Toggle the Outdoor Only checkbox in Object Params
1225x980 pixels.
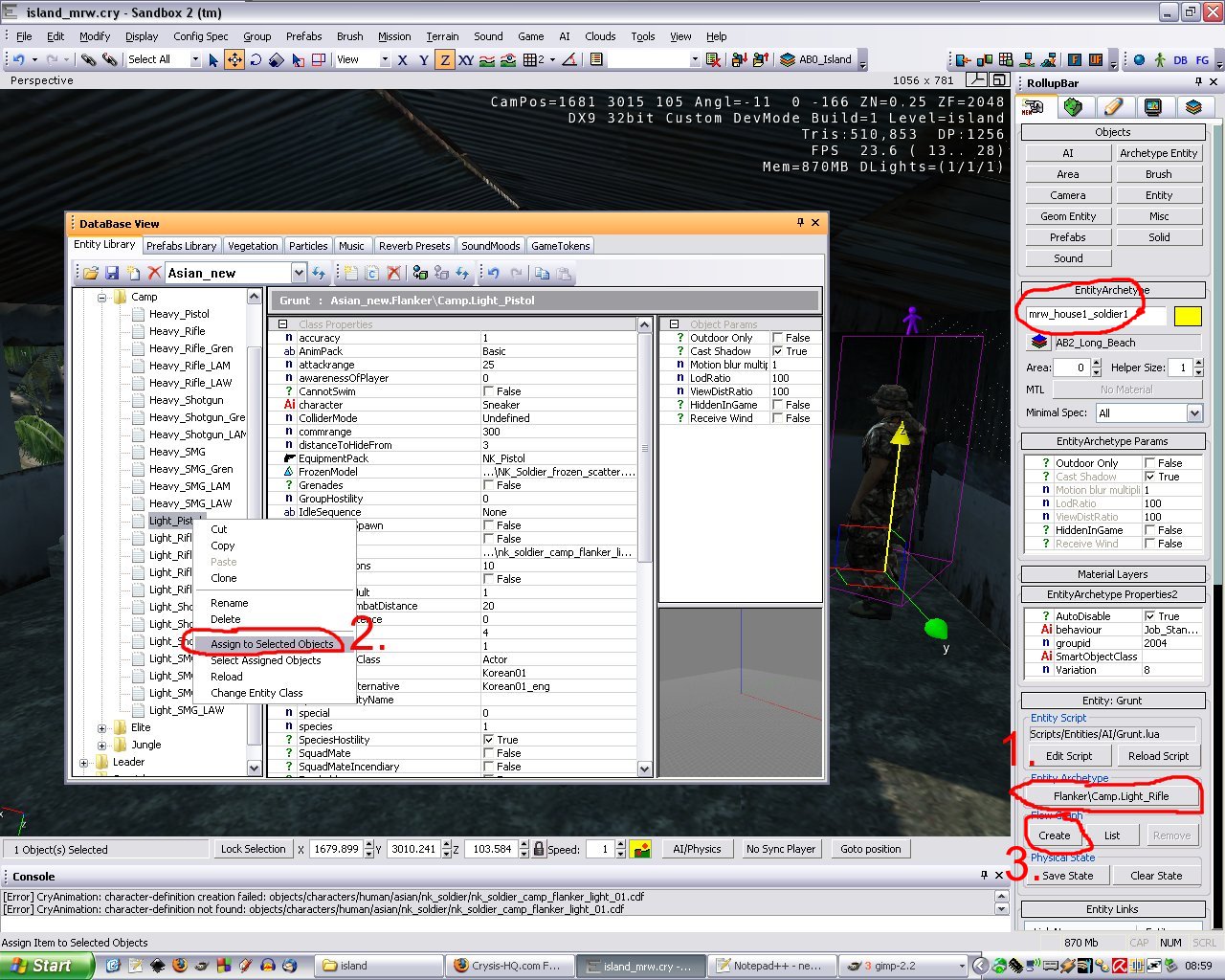click(778, 338)
